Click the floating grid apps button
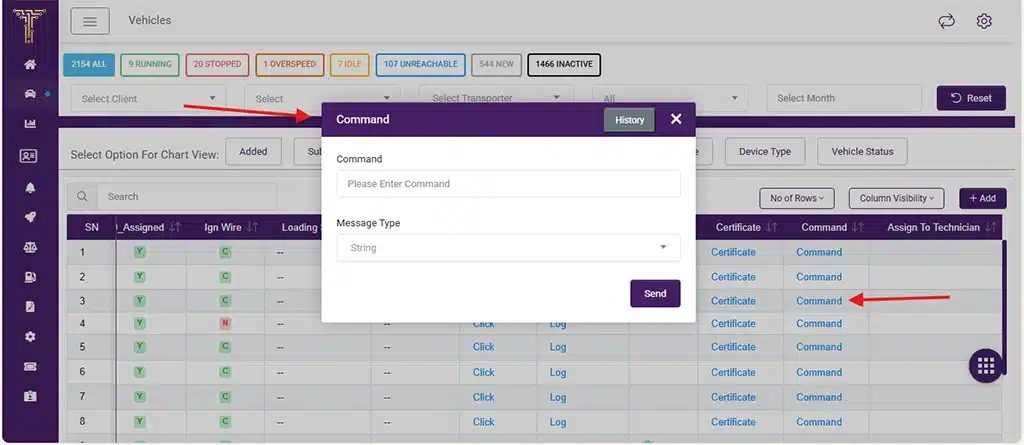This screenshot has height=445, width=1024. [x=985, y=366]
